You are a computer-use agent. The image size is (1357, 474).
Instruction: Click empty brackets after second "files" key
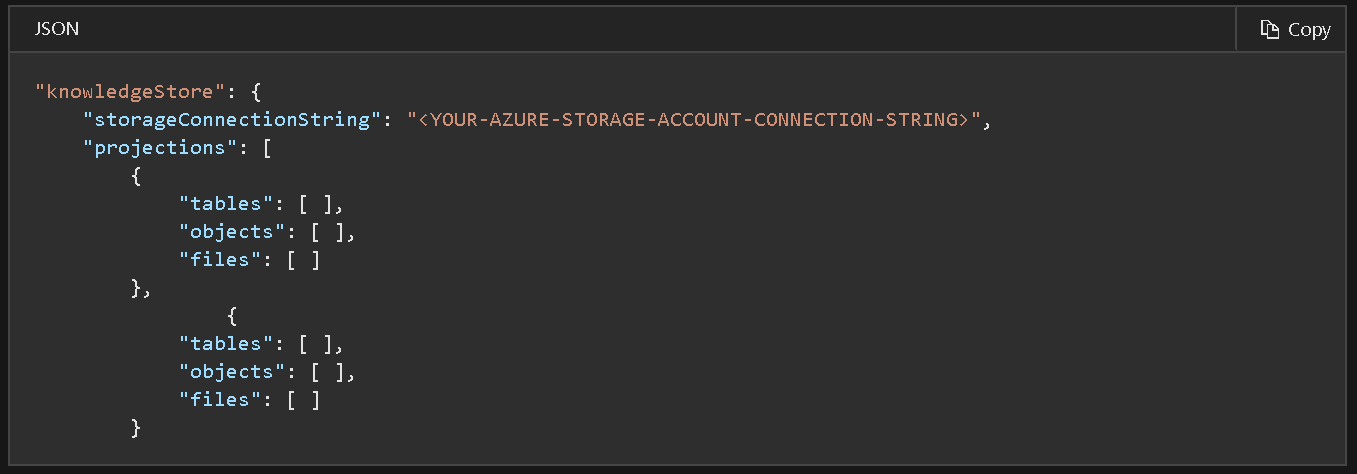point(303,399)
